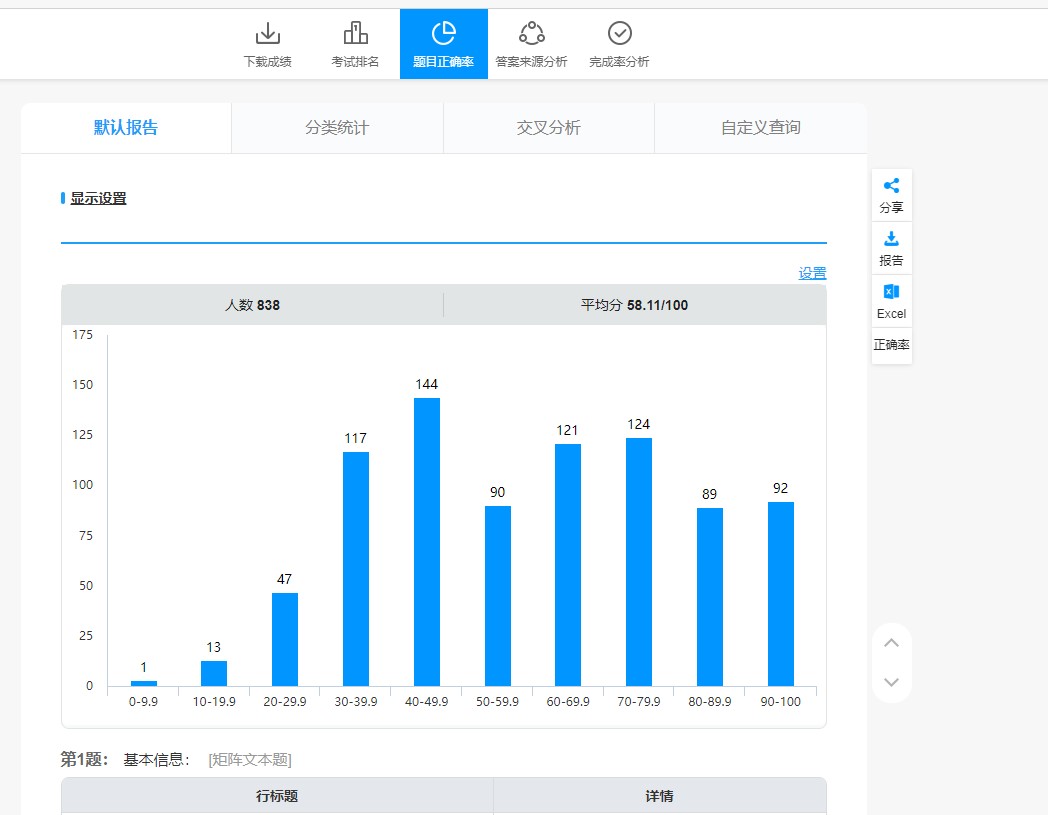Screen dimensions: 1048x815
Task: Open the 考试排名 ranking icon
Action: (x=355, y=34)
